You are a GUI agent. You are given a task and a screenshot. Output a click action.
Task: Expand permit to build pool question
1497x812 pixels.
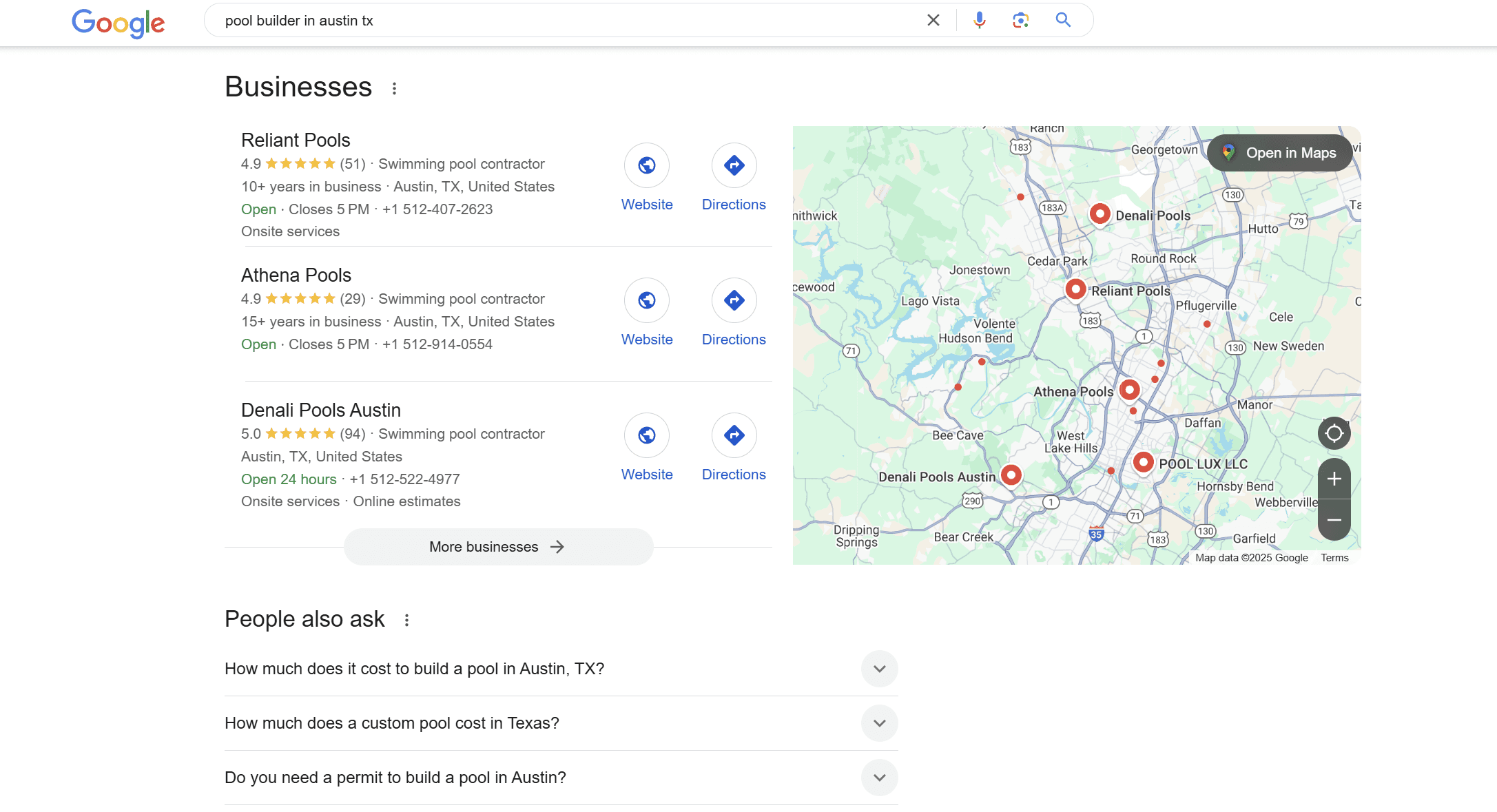[880, 778]
